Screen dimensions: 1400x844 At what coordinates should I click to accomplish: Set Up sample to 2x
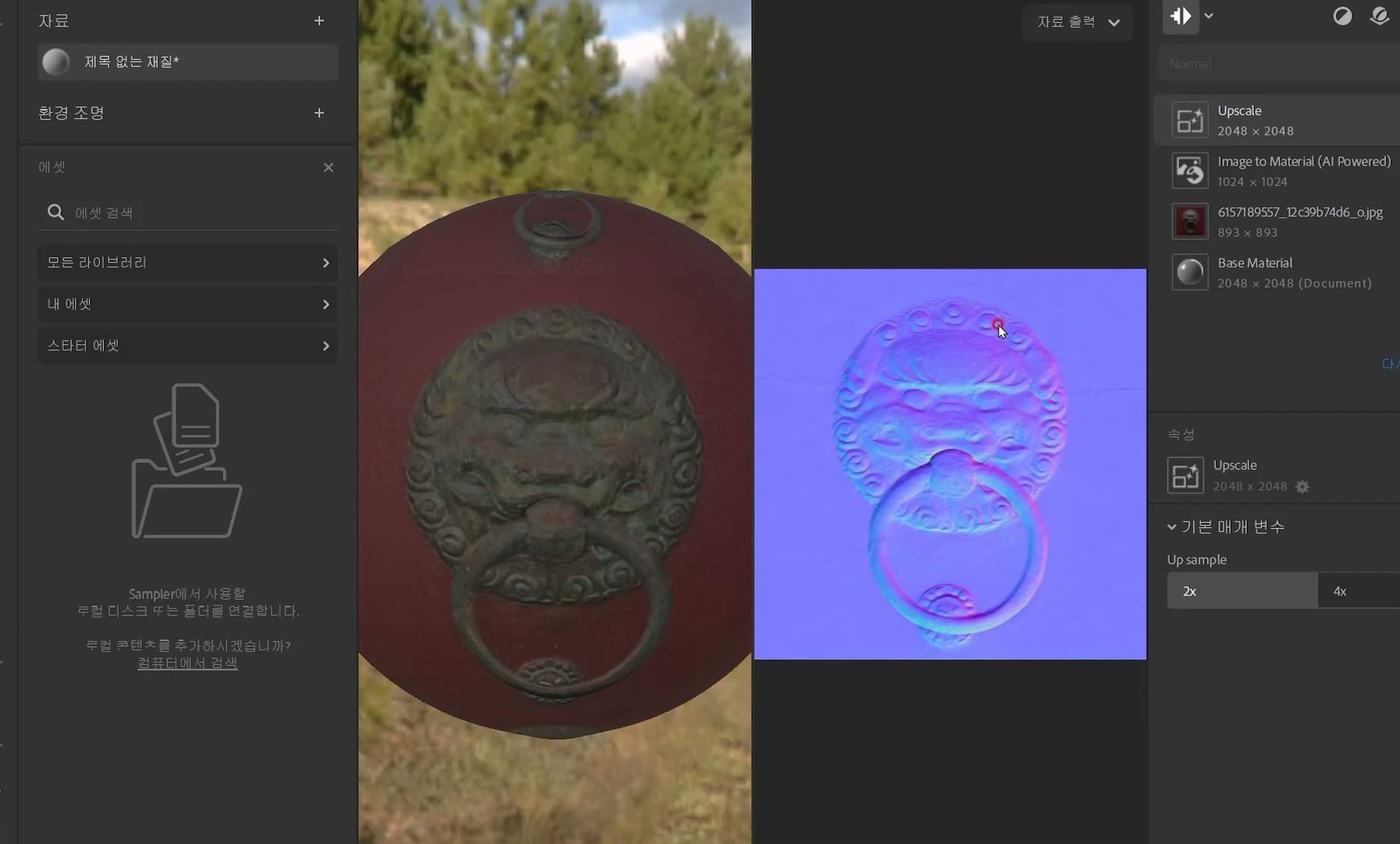[1241, 591]
